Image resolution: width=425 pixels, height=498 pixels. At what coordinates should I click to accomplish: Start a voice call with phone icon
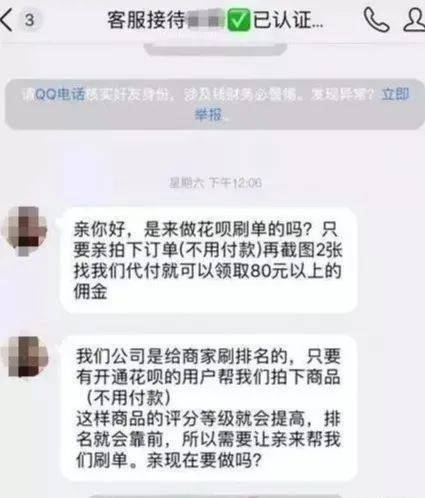click(x=376, y=20)
